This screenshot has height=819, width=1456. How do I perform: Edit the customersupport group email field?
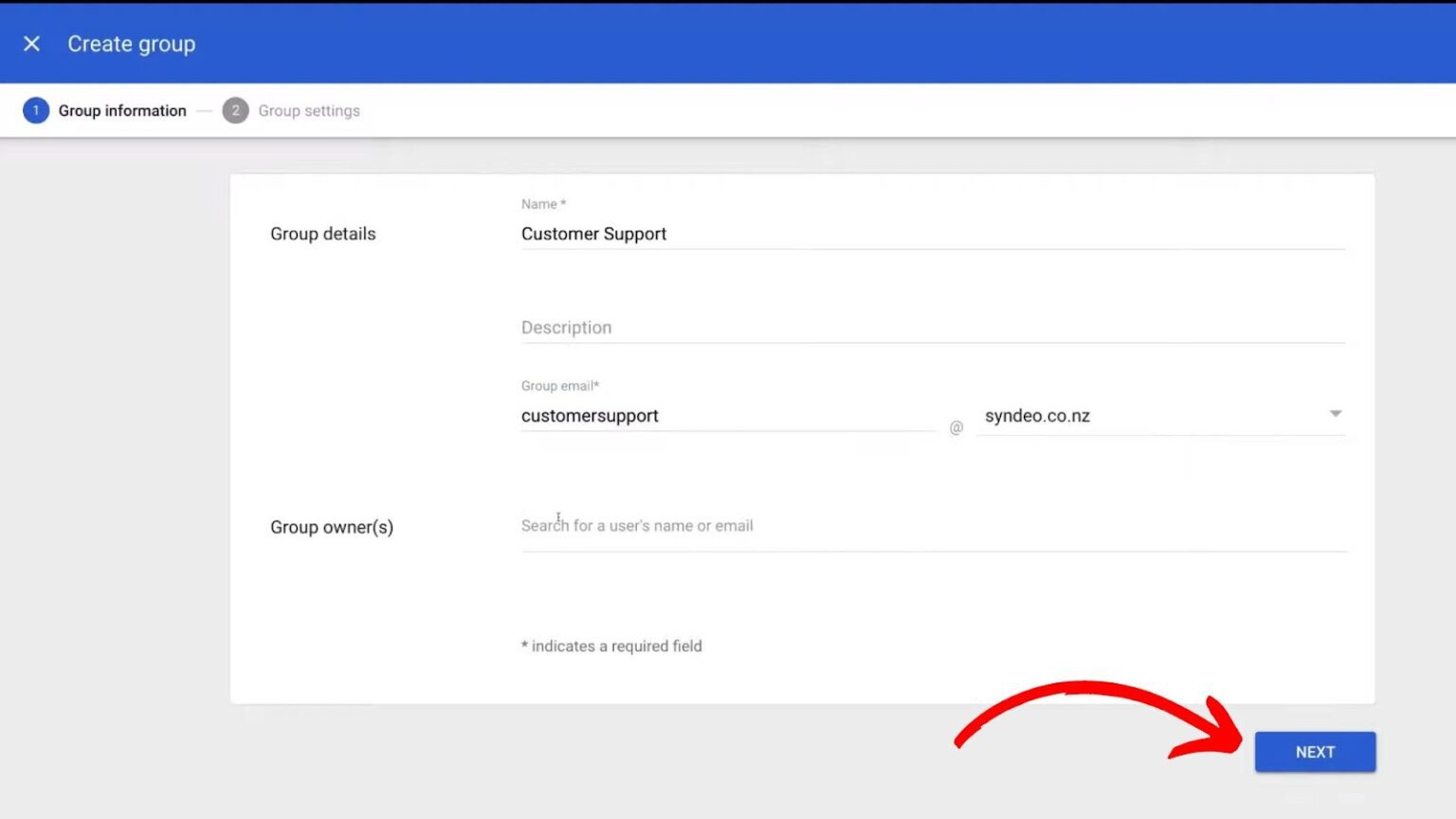tap(728, 416)
